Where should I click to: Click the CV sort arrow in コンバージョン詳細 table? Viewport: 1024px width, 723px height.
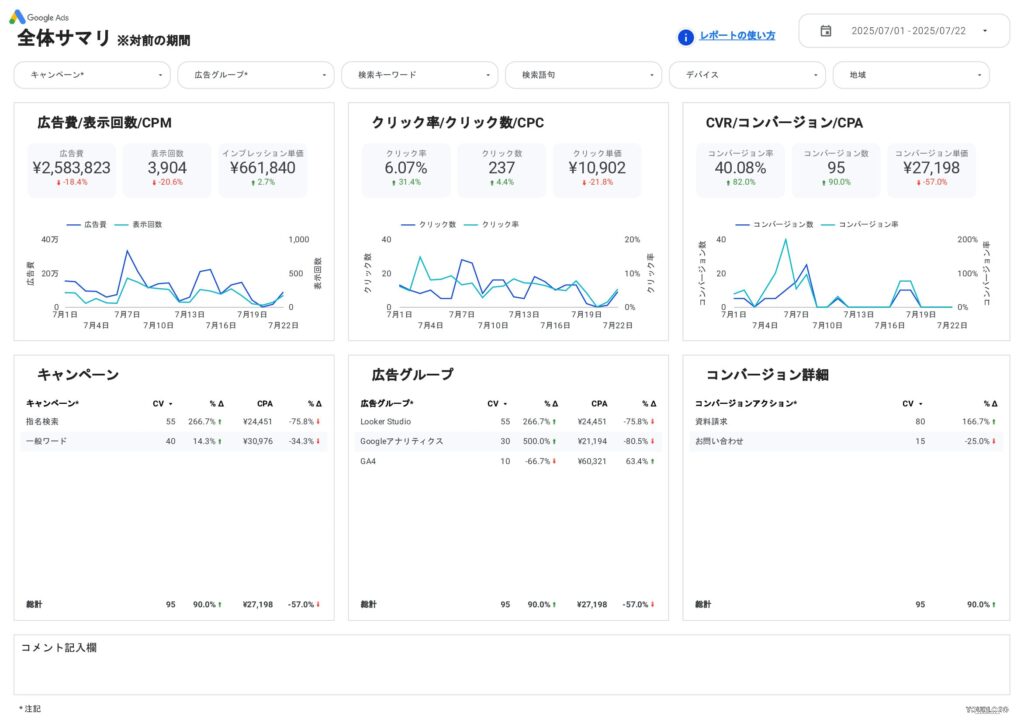coord(920,403)
